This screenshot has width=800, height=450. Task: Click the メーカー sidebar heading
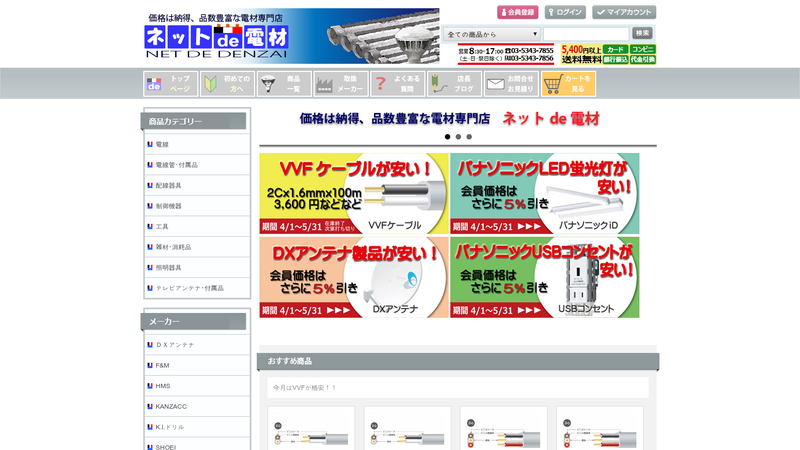pos(193,321)
